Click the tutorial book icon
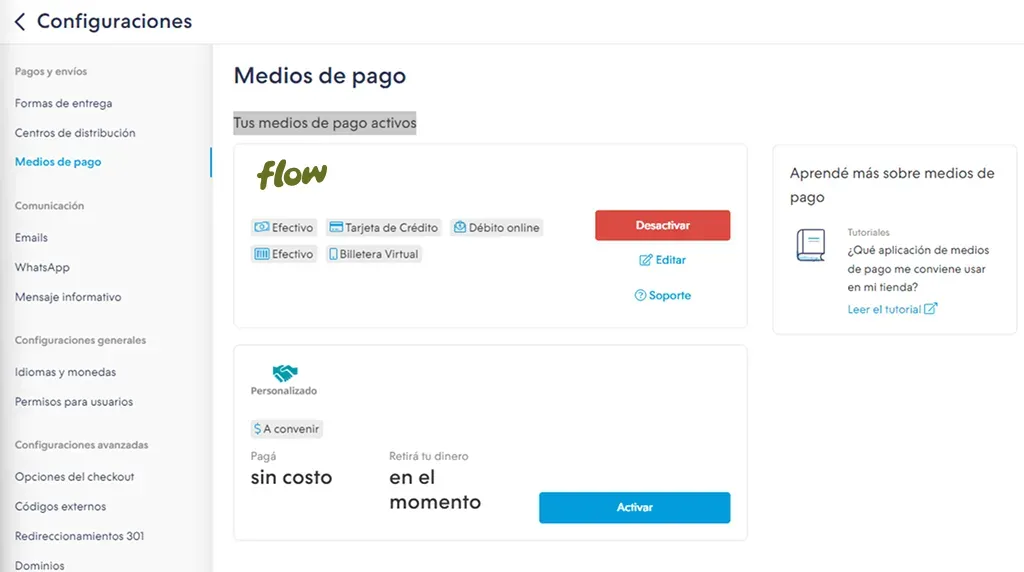The width and height of the screenshot is (1024, 572). (x=810, y=245)
